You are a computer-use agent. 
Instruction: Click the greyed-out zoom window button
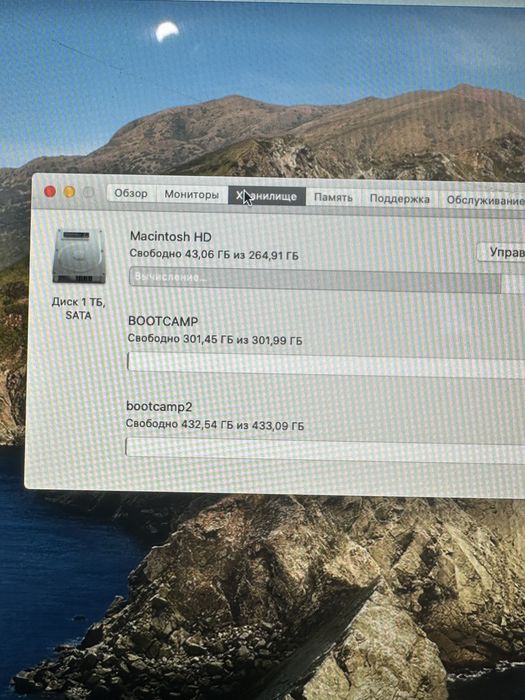[x=89, y=192]
